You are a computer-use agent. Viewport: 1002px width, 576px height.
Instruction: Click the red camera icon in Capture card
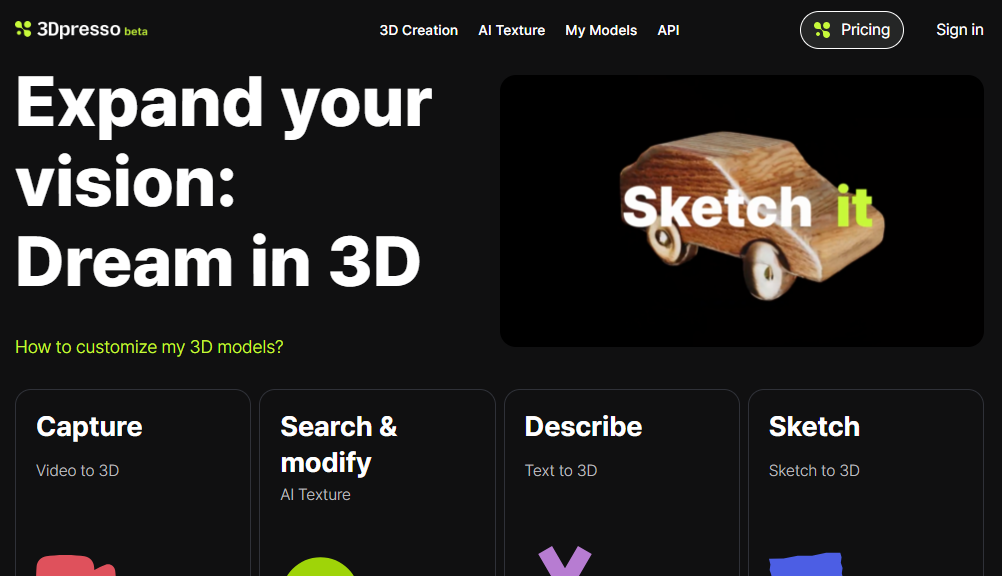coord(75,566)
